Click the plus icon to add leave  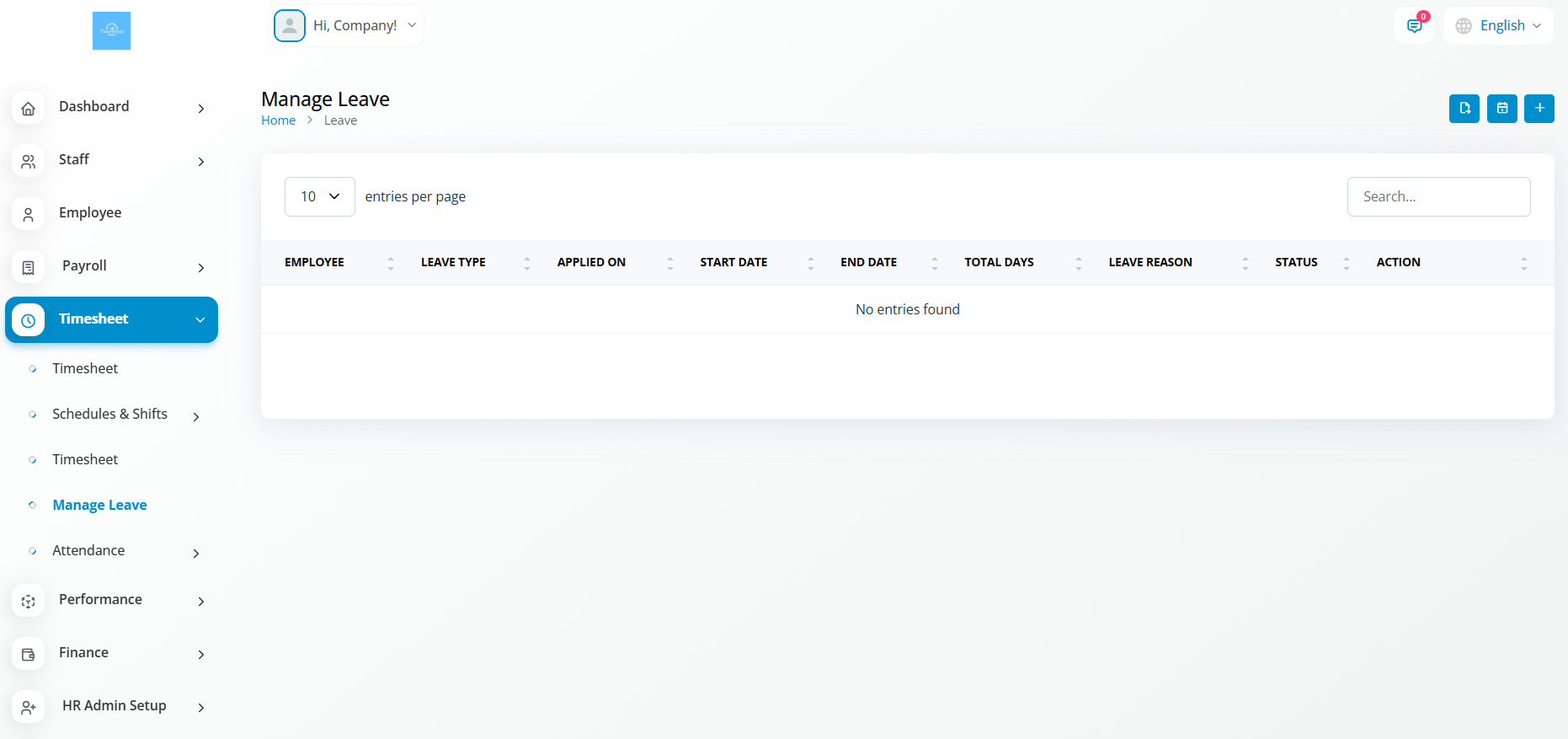tap(1539, 109)
